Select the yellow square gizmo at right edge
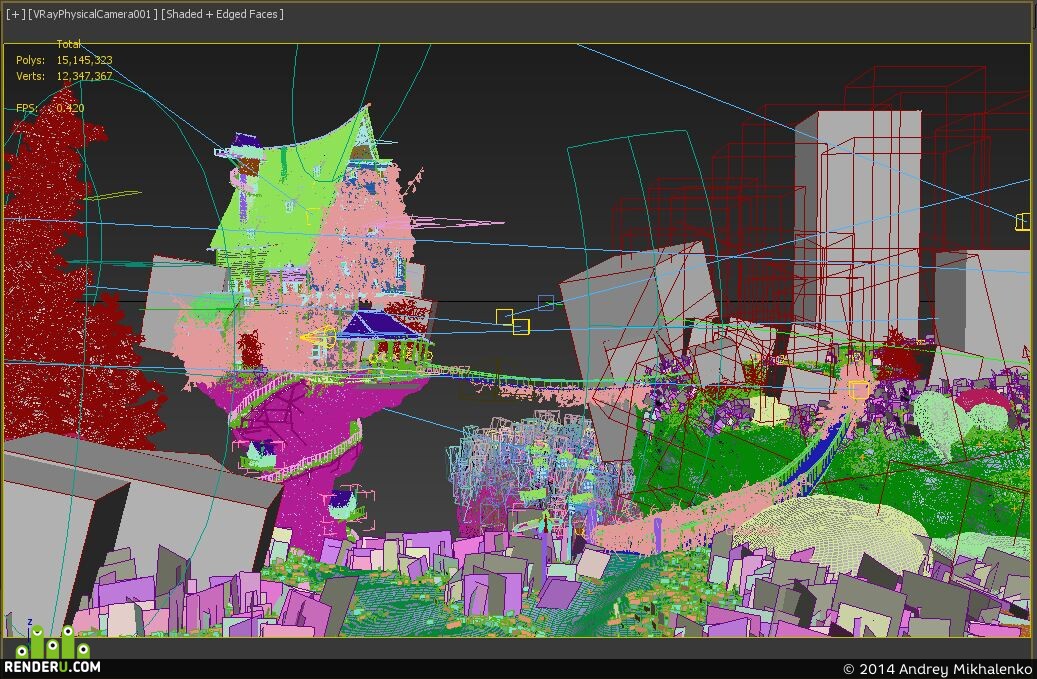This screenshot has height=679, width=1037. [1023, 221]
